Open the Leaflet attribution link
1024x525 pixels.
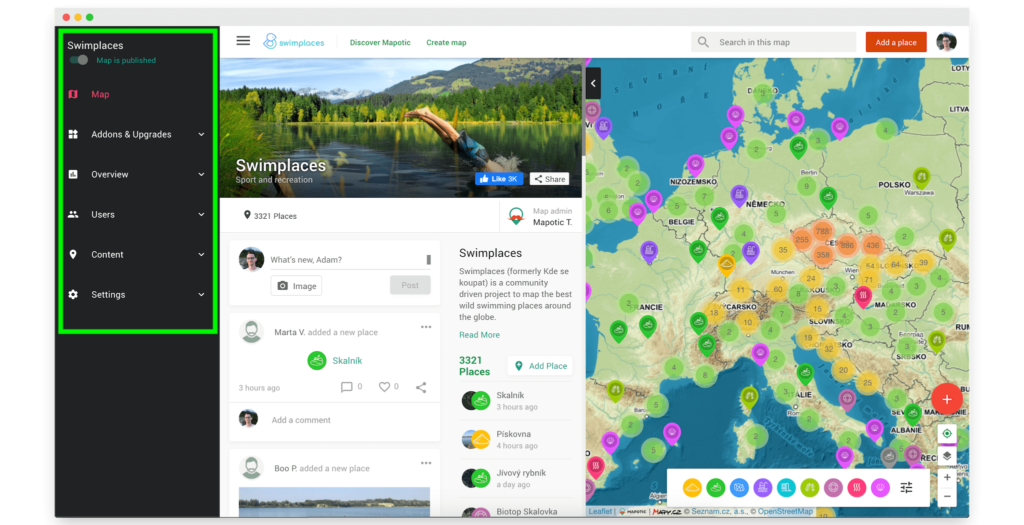tap(600, 511)
